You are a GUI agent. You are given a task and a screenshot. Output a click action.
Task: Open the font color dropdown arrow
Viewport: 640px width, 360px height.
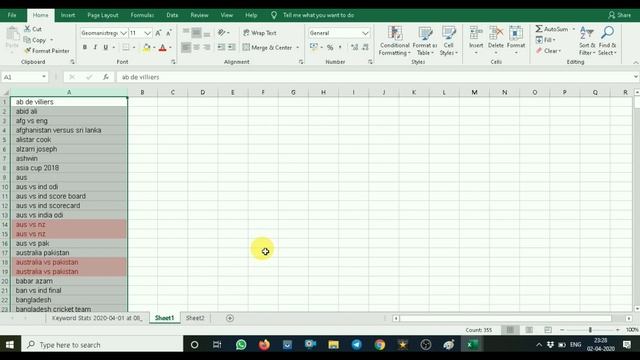170,48
